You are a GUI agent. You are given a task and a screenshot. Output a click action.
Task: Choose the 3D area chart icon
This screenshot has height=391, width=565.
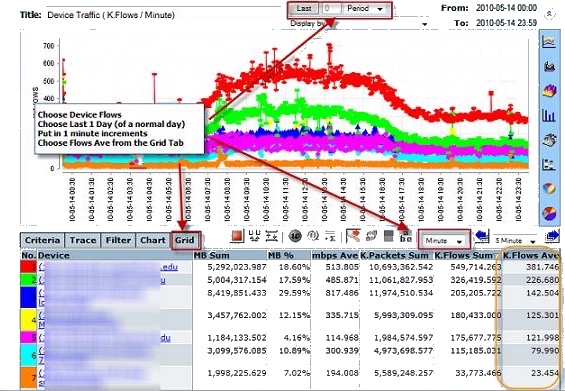(x=549, y=90)
